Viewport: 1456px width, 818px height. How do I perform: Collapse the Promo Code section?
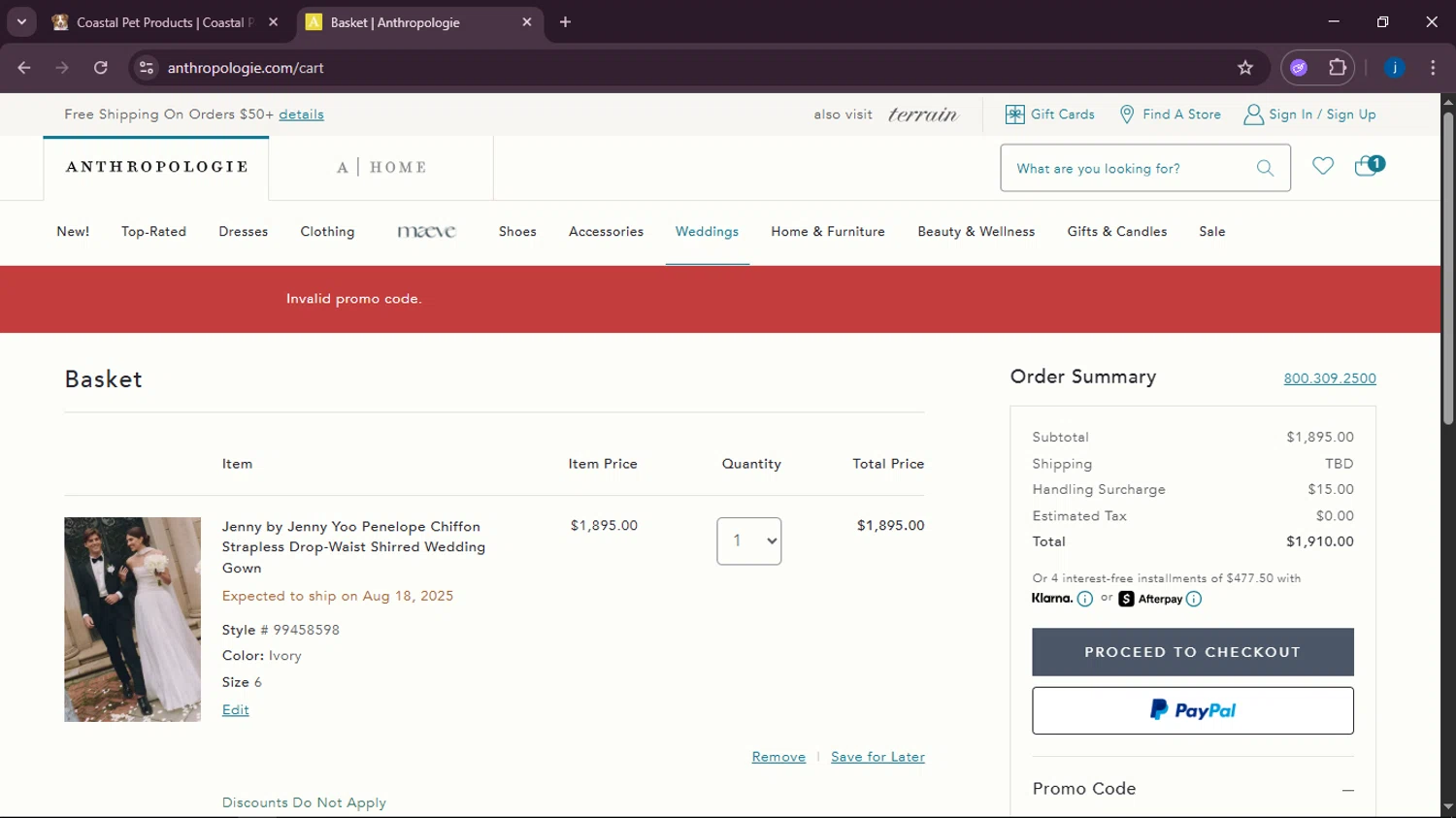[1348, 790]
